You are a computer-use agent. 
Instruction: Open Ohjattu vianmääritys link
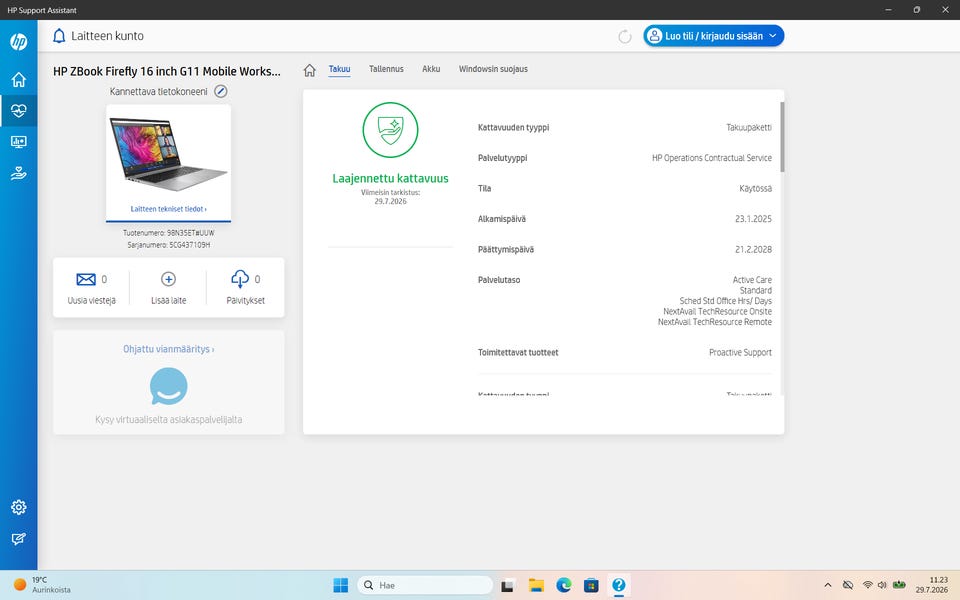click(x=168, y=349)
